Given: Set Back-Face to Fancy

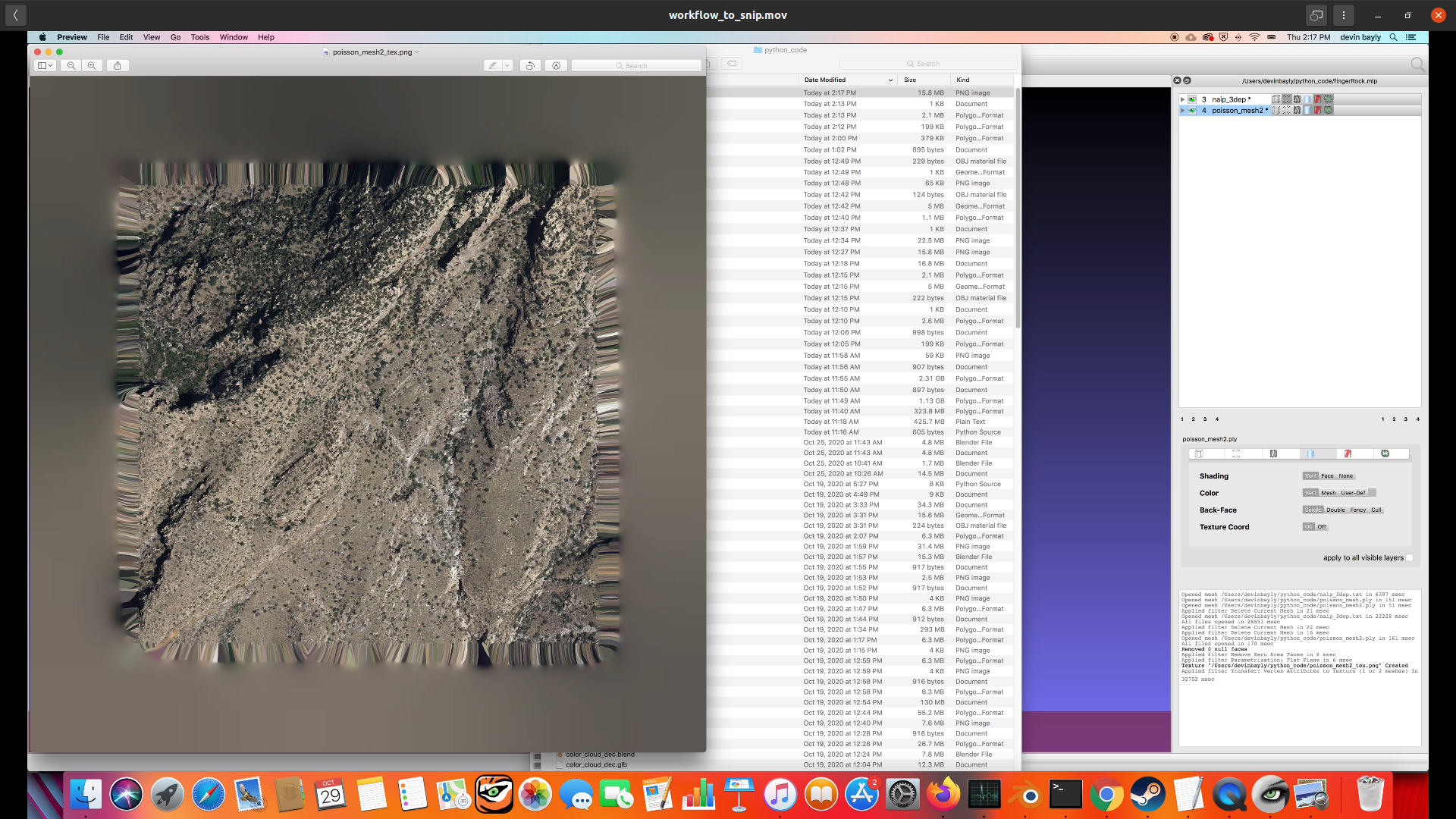Looking at the screenshot, I should (x=1358, y=510).
